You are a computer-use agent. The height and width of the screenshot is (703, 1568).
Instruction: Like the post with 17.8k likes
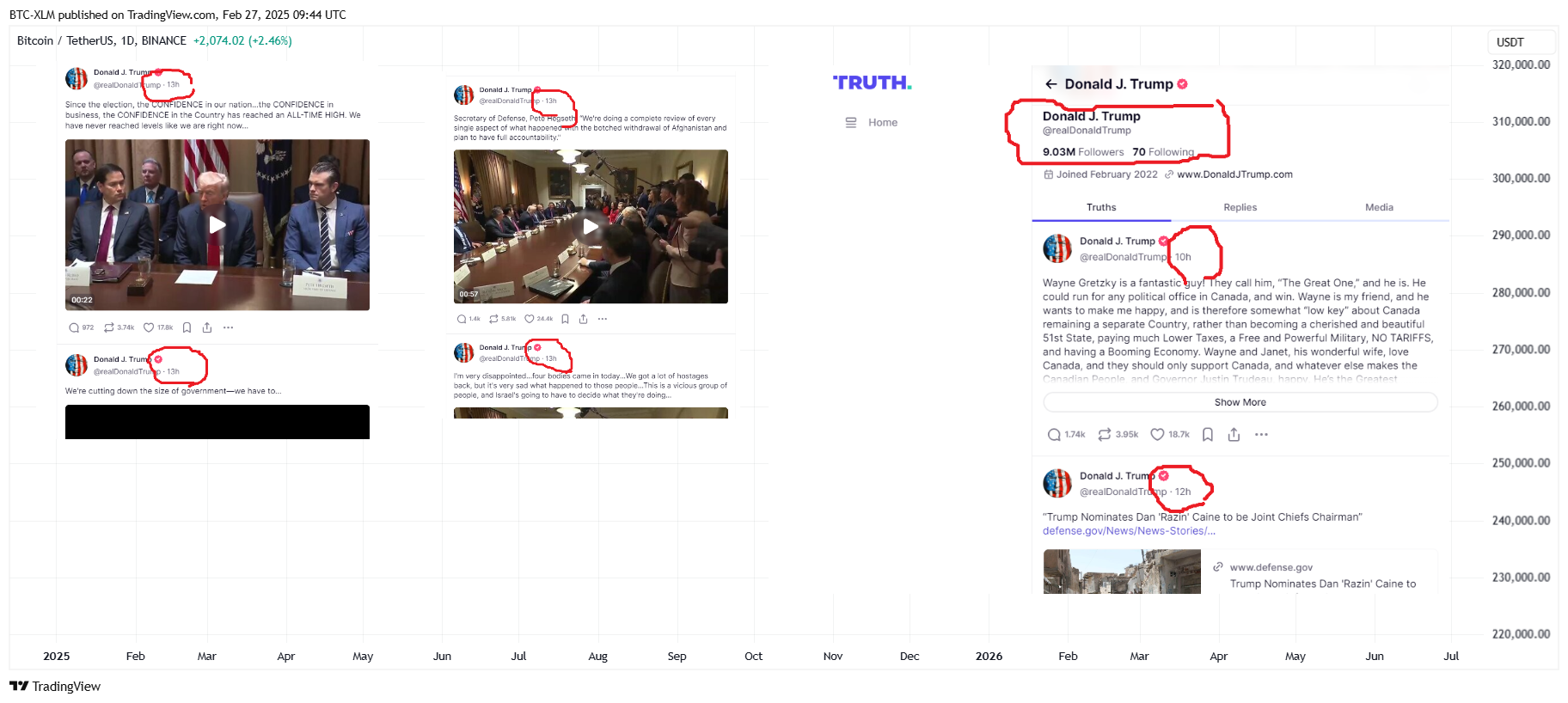click(149, 327)
